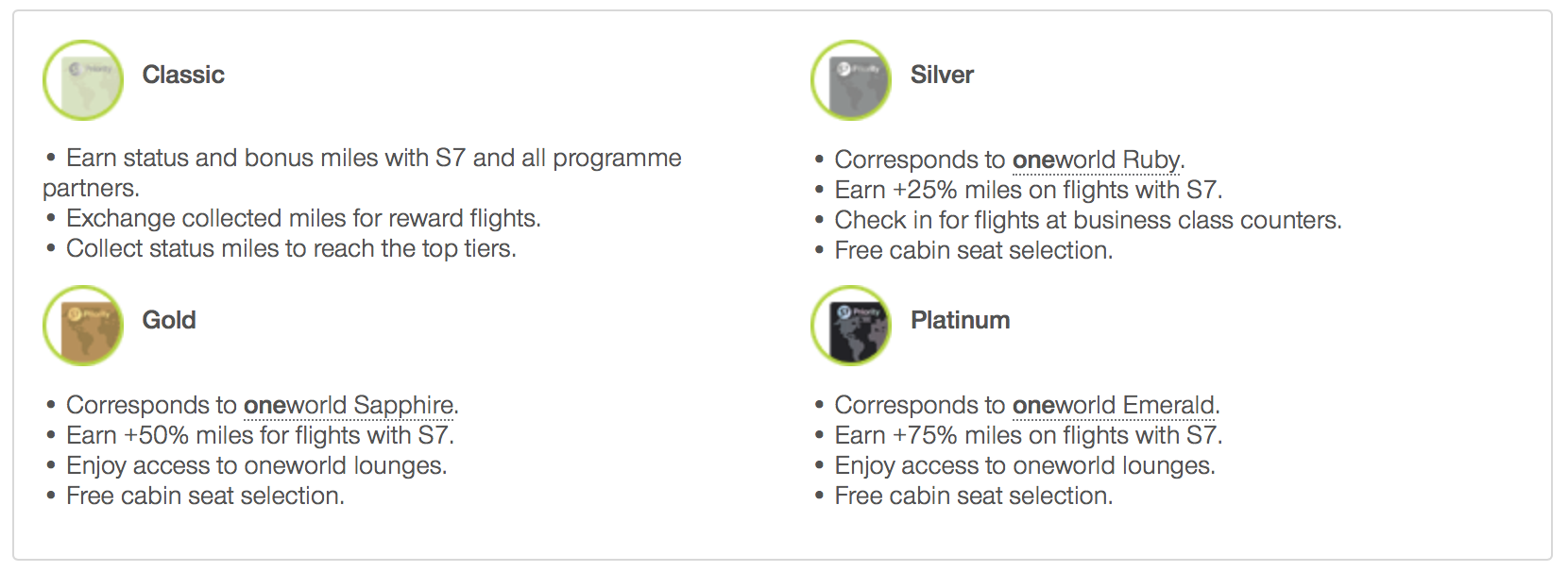Click 'Earn +50% miles for flights with S7'
The height and width of the screenshot is (572, 1568).
261,435
